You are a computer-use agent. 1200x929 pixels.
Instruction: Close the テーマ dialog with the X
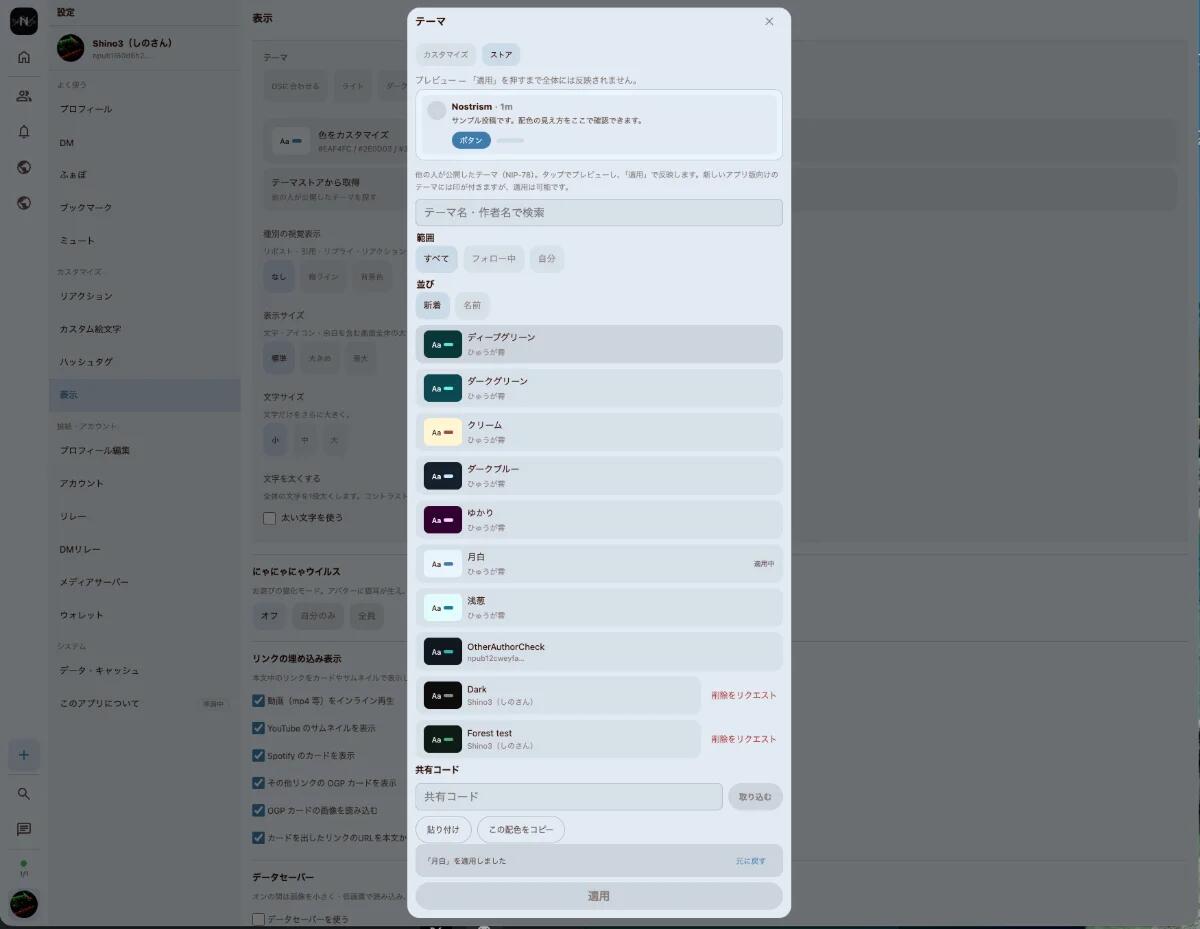pos(769,21)
